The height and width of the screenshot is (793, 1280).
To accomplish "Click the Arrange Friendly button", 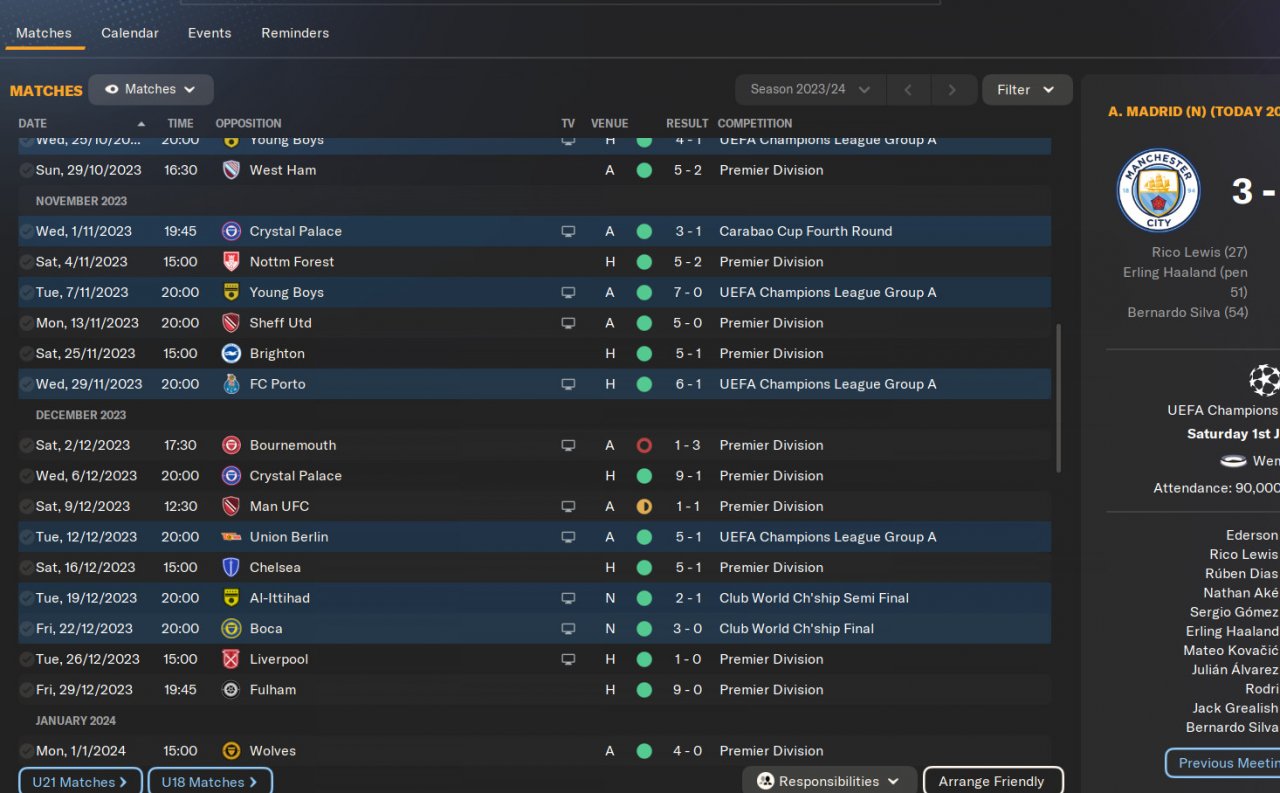I will click(992, 781).
